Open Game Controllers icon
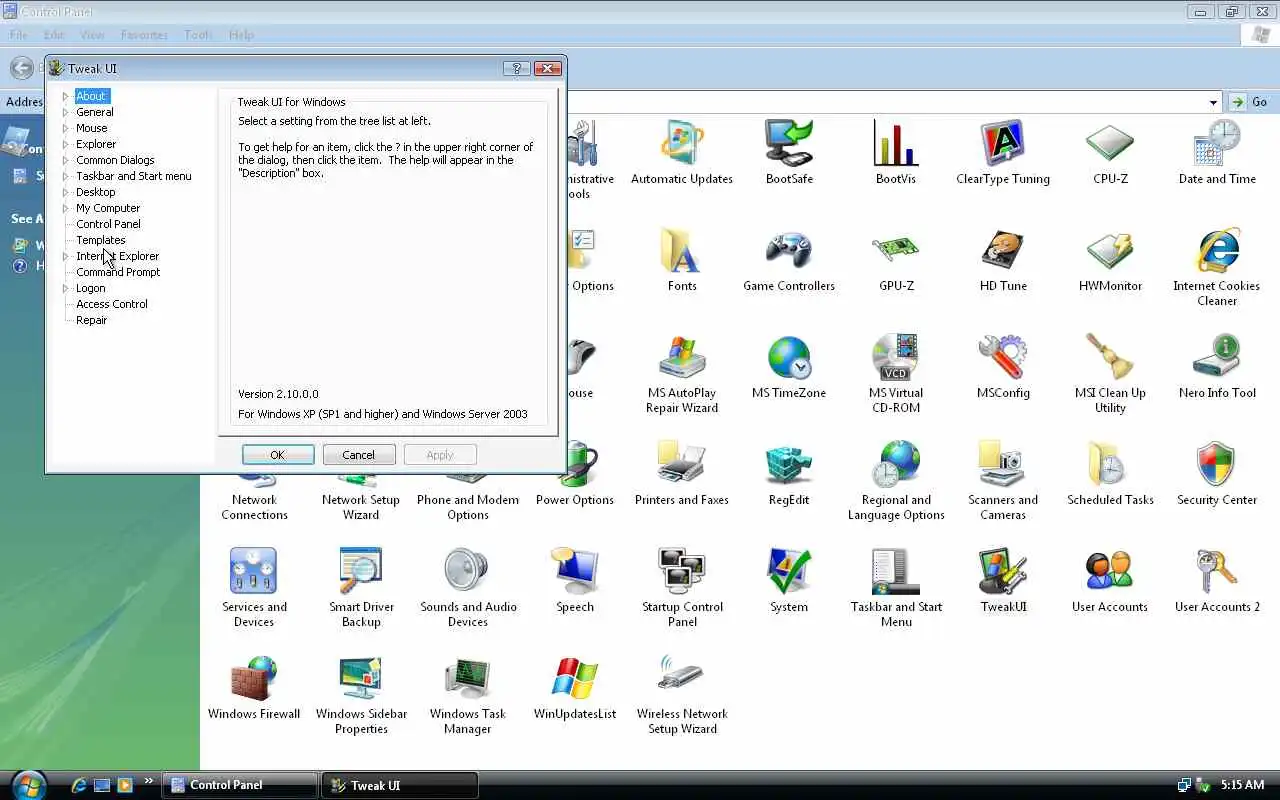Screen dimensions: 1280x800 [789, 250]
